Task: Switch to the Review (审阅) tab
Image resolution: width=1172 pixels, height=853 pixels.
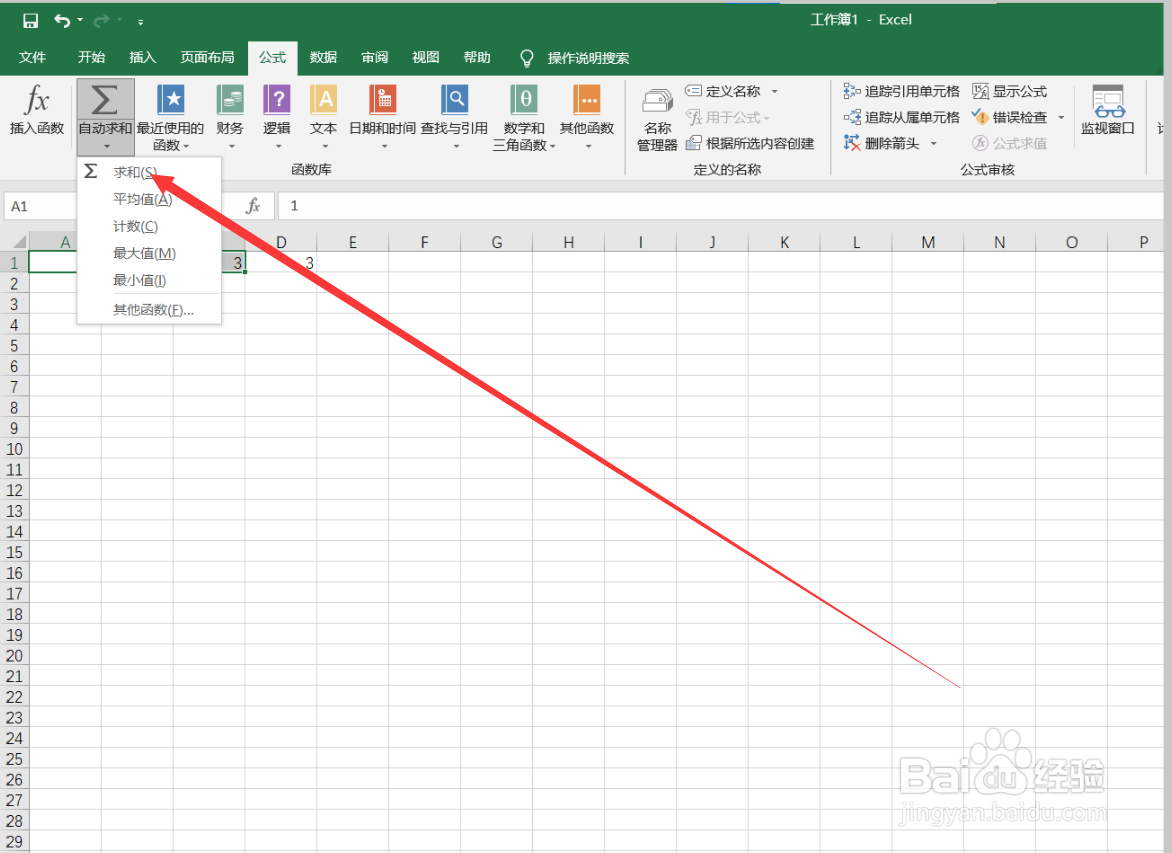Action: 374,58
